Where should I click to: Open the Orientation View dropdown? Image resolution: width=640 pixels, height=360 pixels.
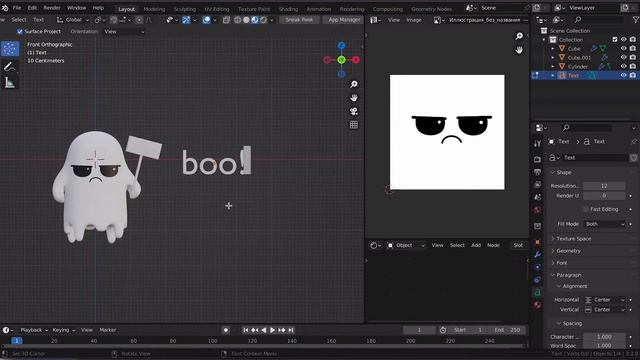[124, 31]
